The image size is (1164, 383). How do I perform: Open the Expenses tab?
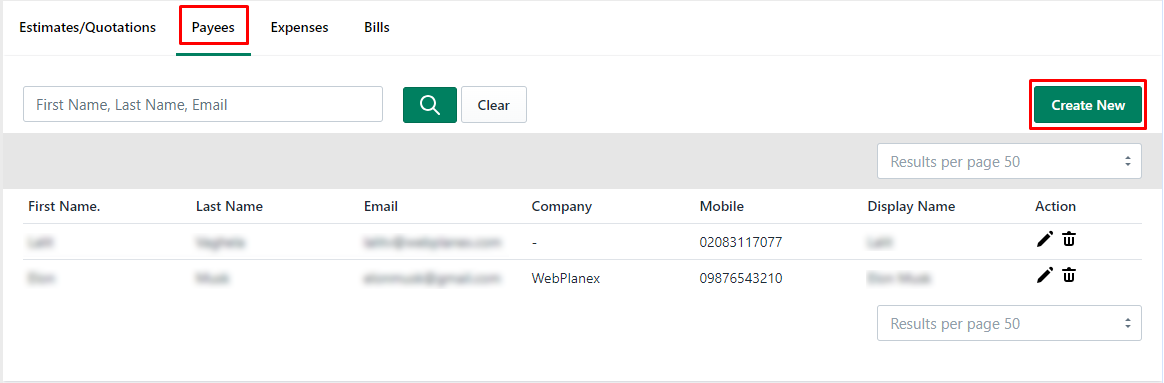299,27
